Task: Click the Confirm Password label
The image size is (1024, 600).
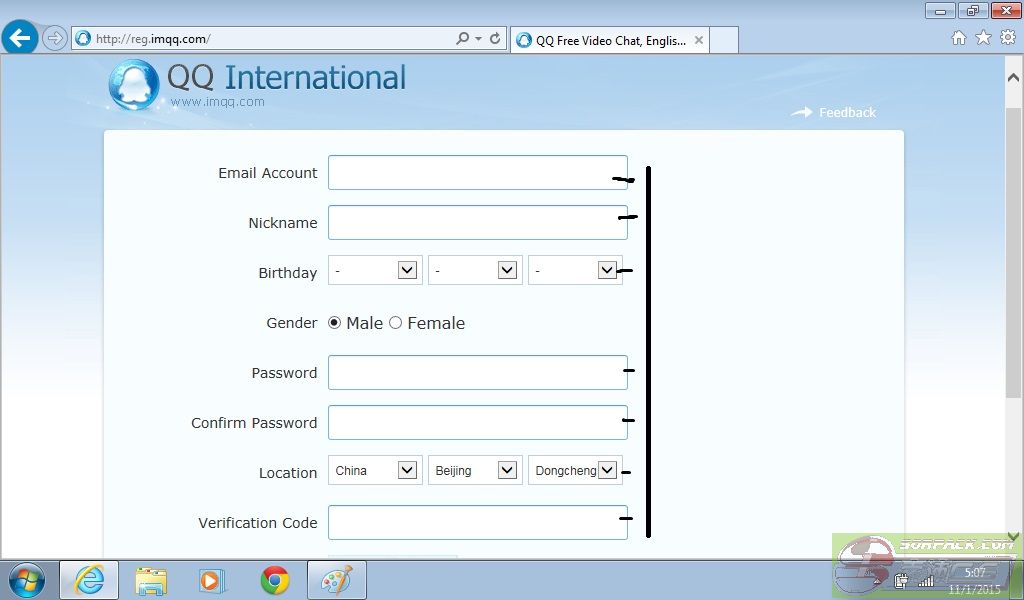Action: (254, 423)
